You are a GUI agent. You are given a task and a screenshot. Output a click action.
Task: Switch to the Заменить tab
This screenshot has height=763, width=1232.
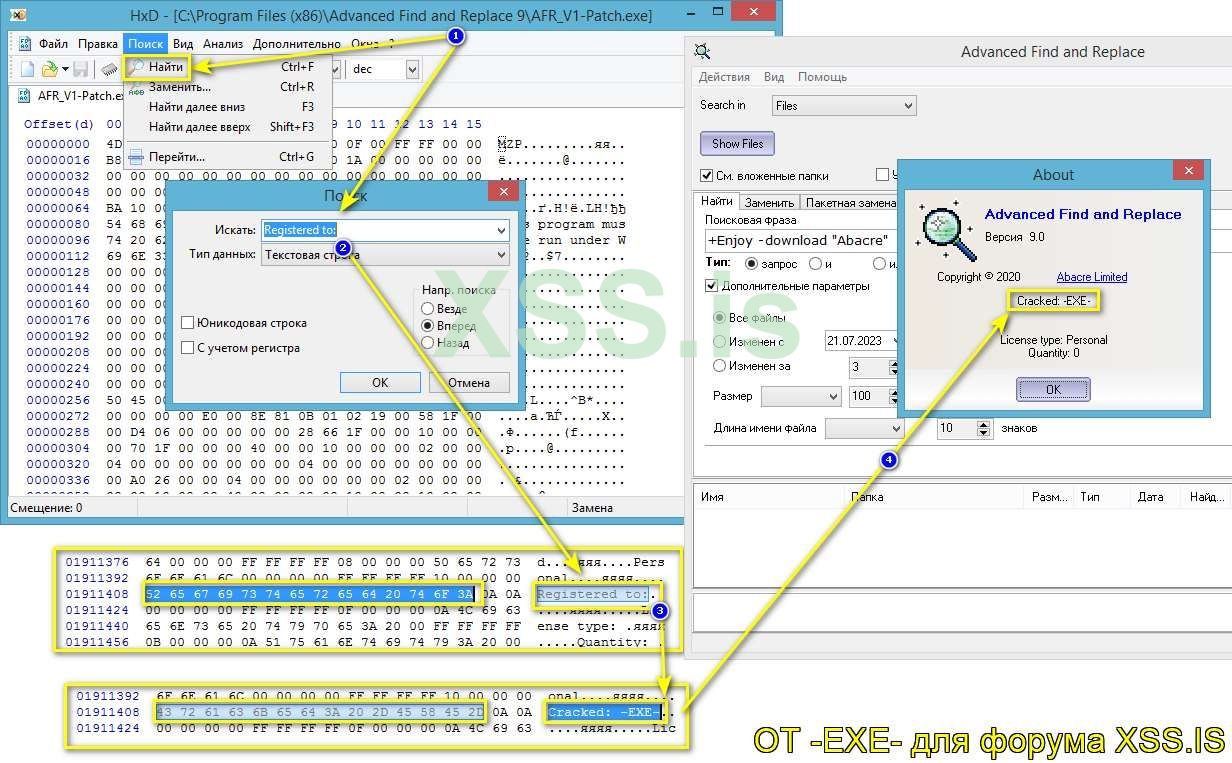coord(770,202)
